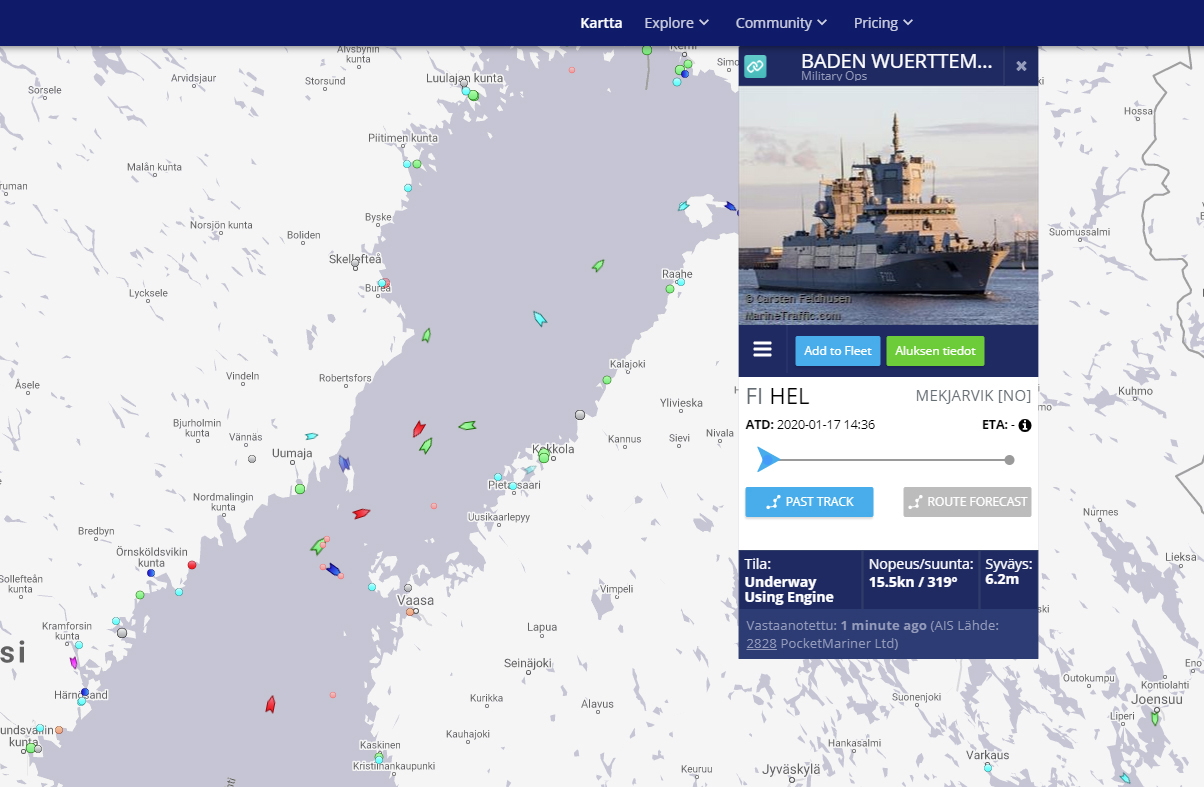Screen dimensions: 1204x787
Task: Select the blue vessel east of Uumaja
Action: point(345,463)
